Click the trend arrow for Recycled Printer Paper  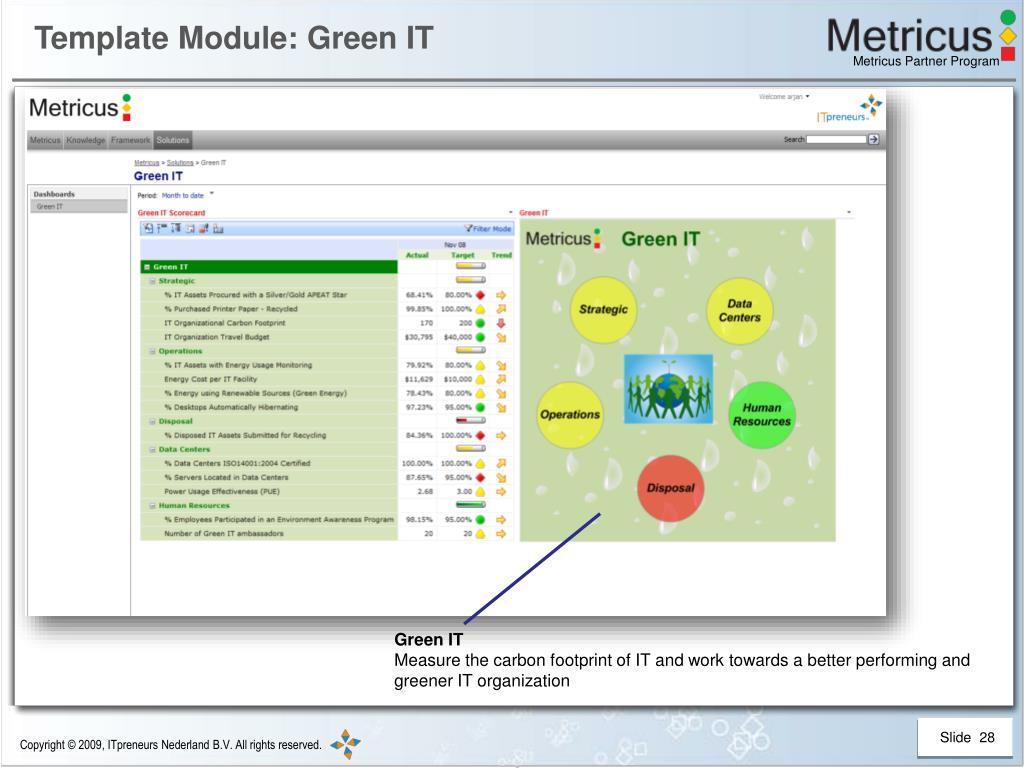pos(501,309)
